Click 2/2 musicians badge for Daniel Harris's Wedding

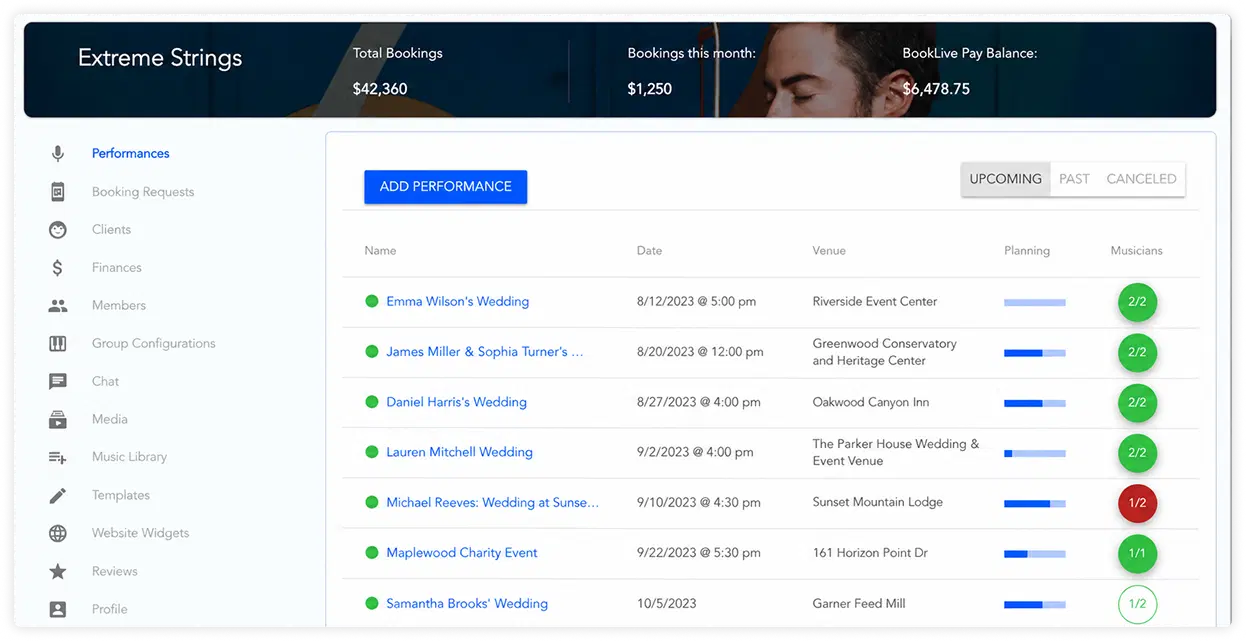pos(1137,402)
